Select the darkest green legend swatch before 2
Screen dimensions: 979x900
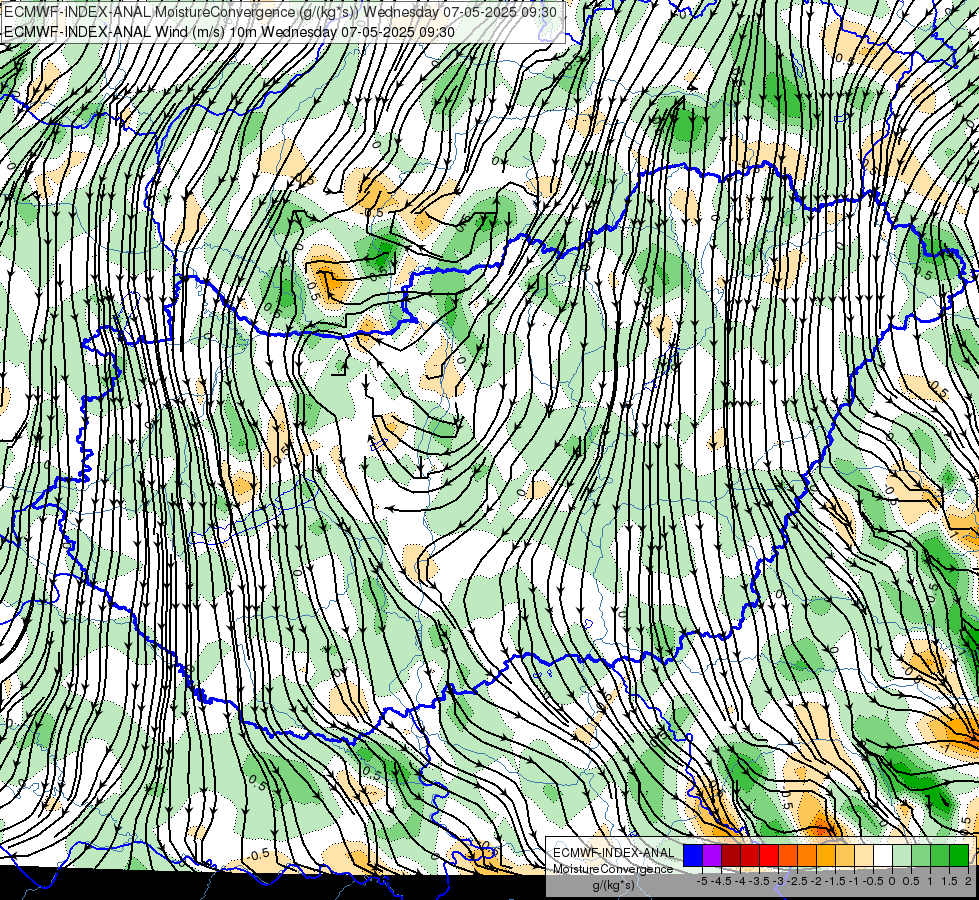point(959,855)
